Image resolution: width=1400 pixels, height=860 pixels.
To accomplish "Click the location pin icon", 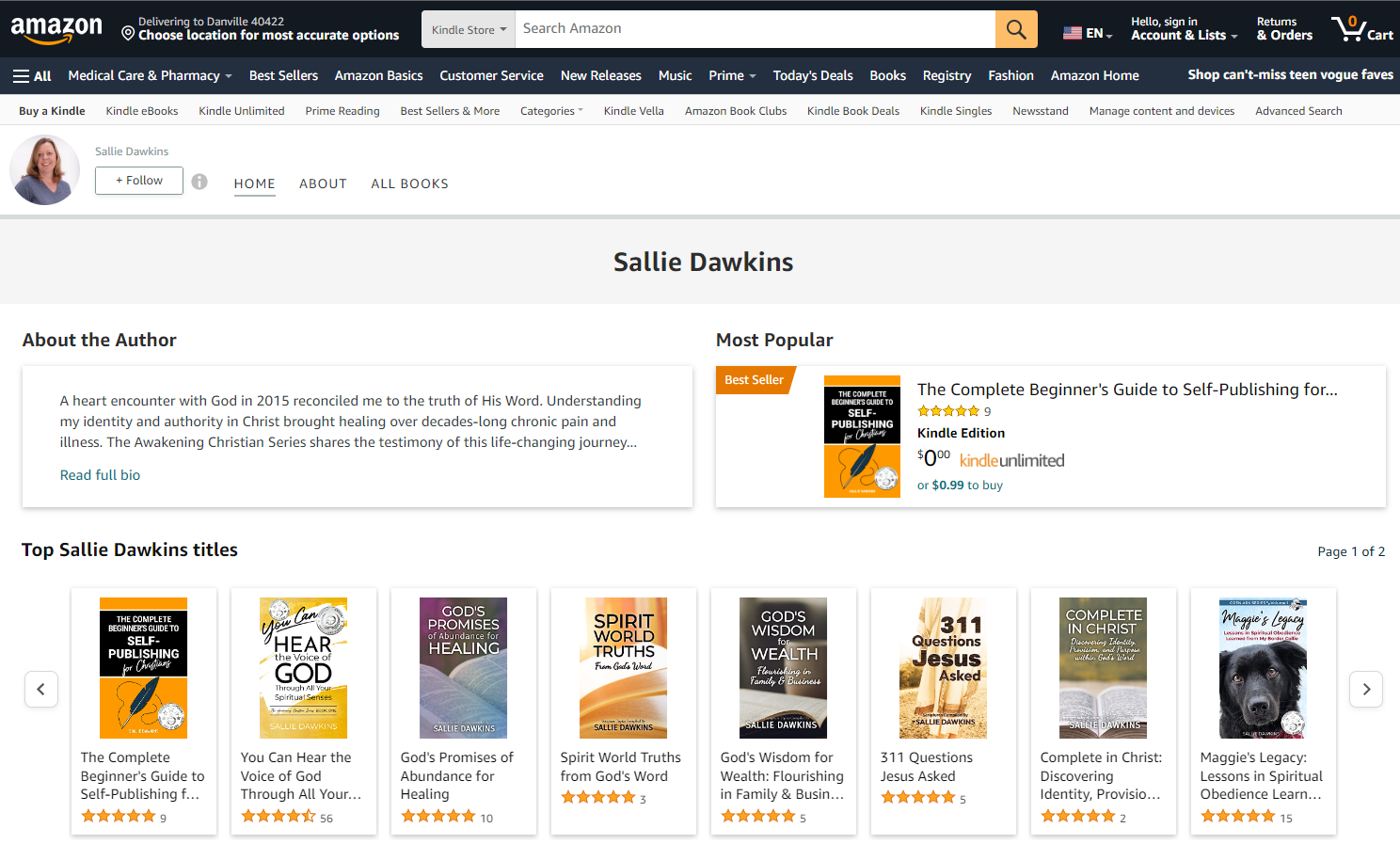I will 128,34.
